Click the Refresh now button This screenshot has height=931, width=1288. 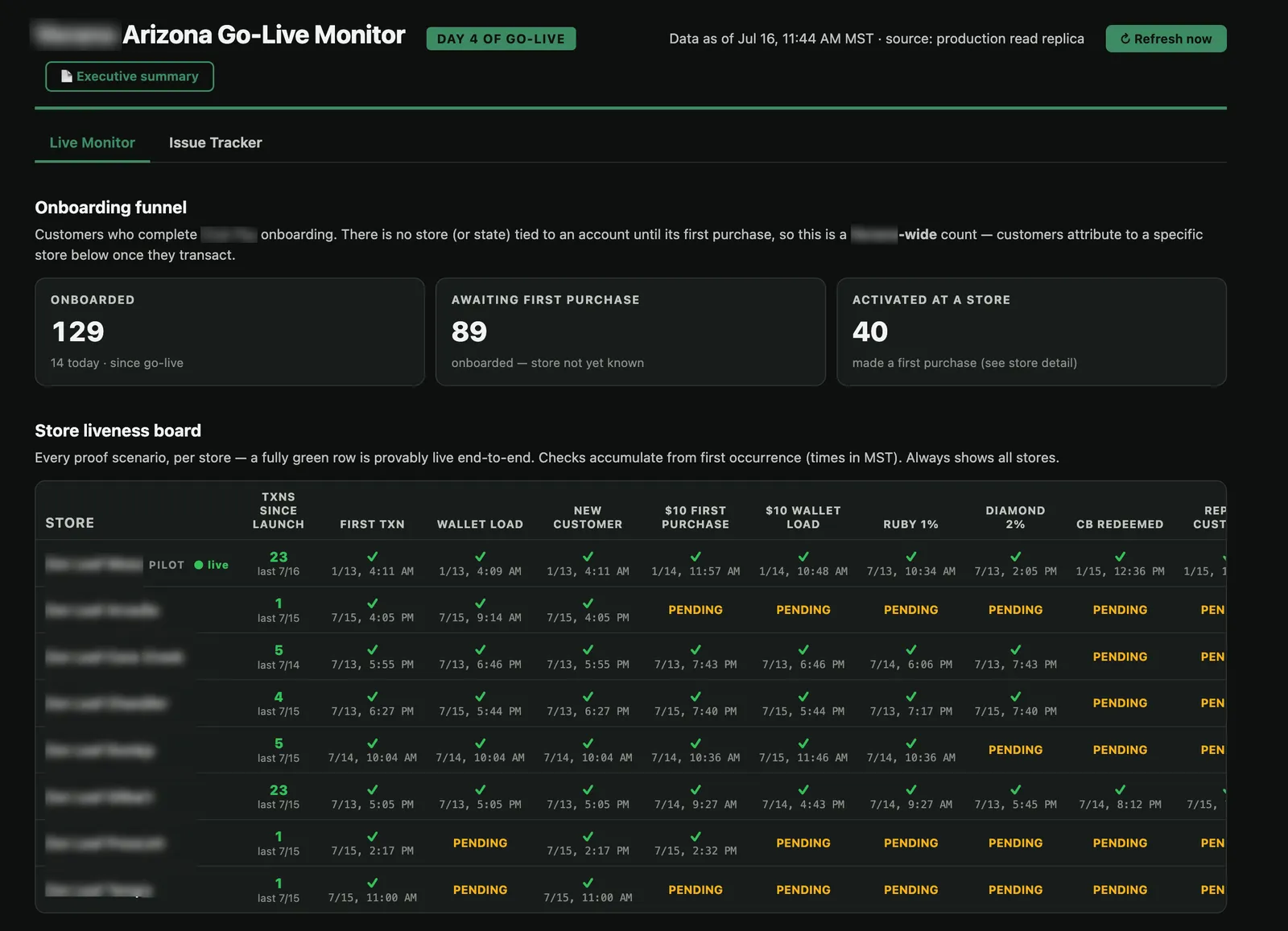click(1166, 39)
